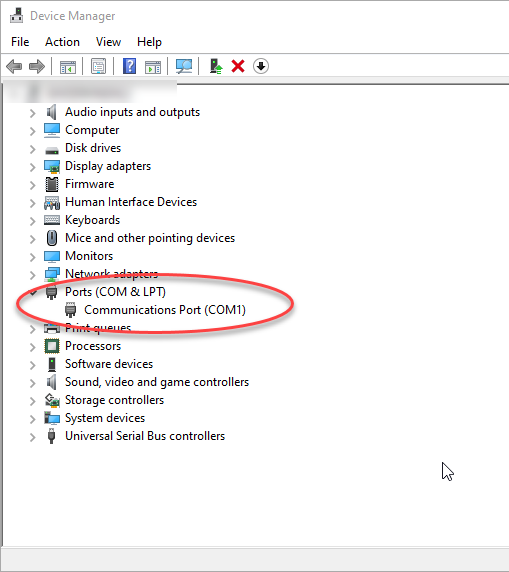Click the down-arrow disable device icon
The height and width of the screenshot is (572, 509).
(x=261, y=66)
